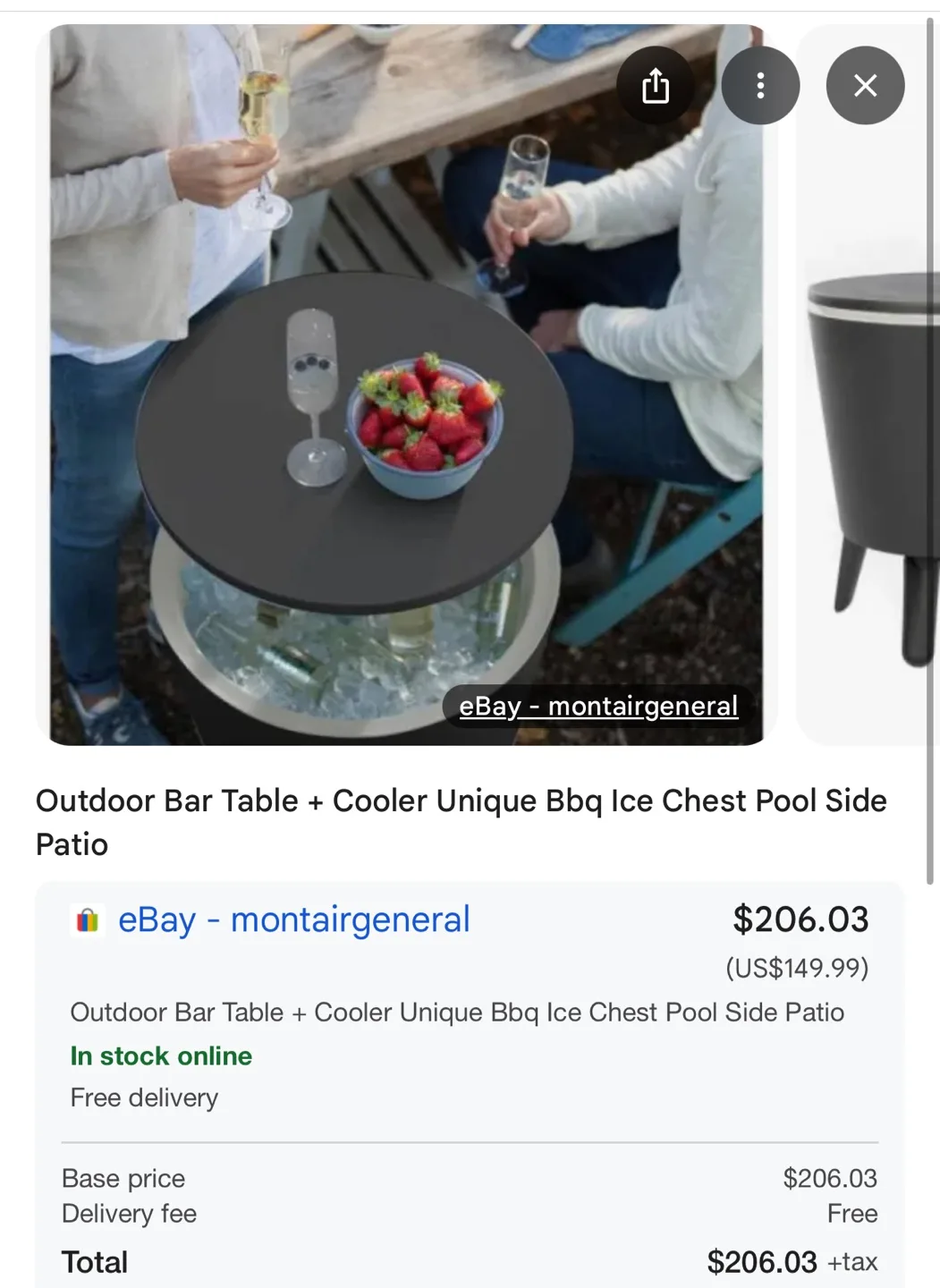Screen dimensions: 940x1288
Task: Select the $206.03 price
Action: (x=800, y=919)
